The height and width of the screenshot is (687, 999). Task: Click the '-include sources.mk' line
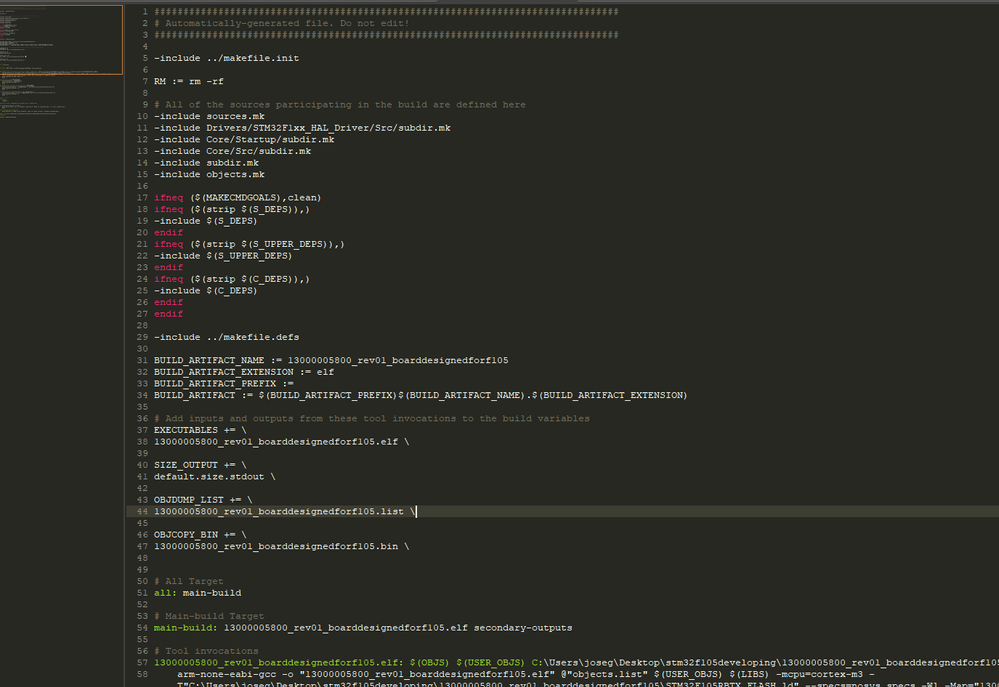(x=209, y=116)
